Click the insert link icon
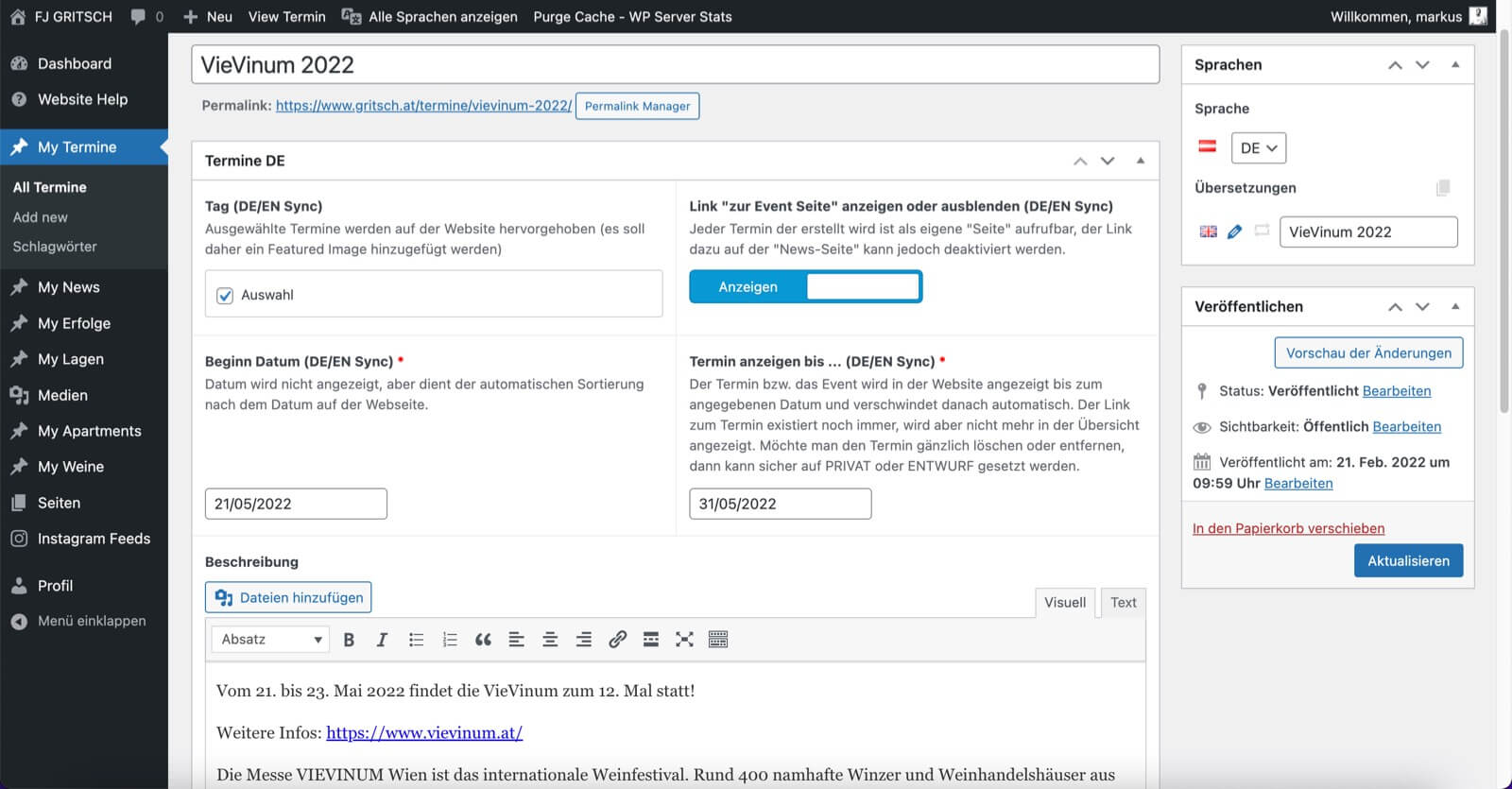 tap(617, 640)
